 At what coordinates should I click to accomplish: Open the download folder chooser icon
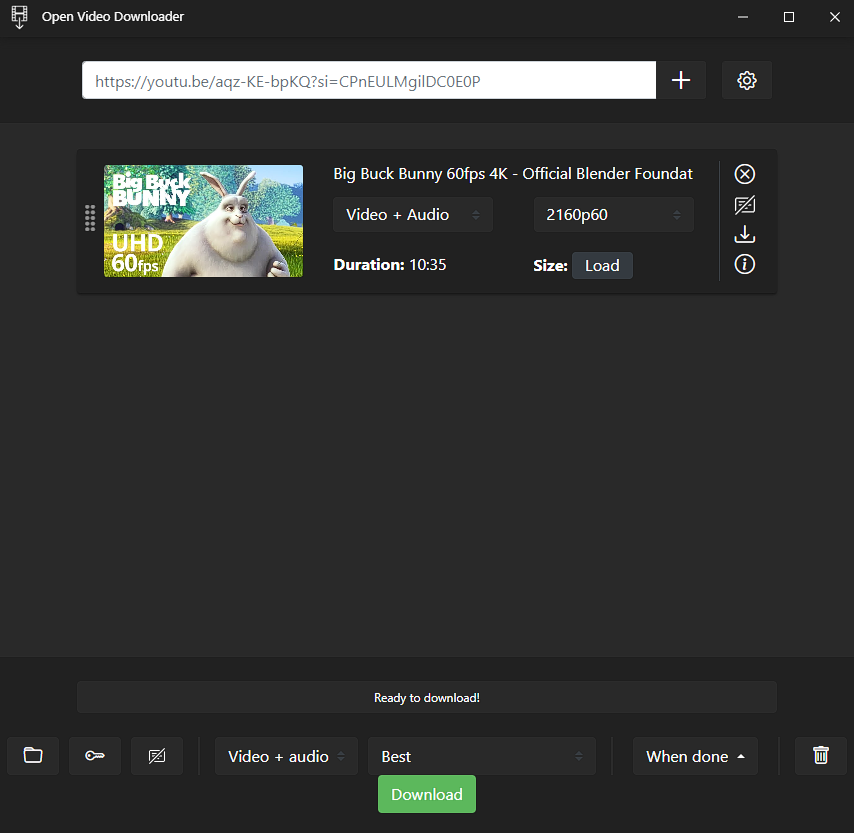(x=33, y=756)
